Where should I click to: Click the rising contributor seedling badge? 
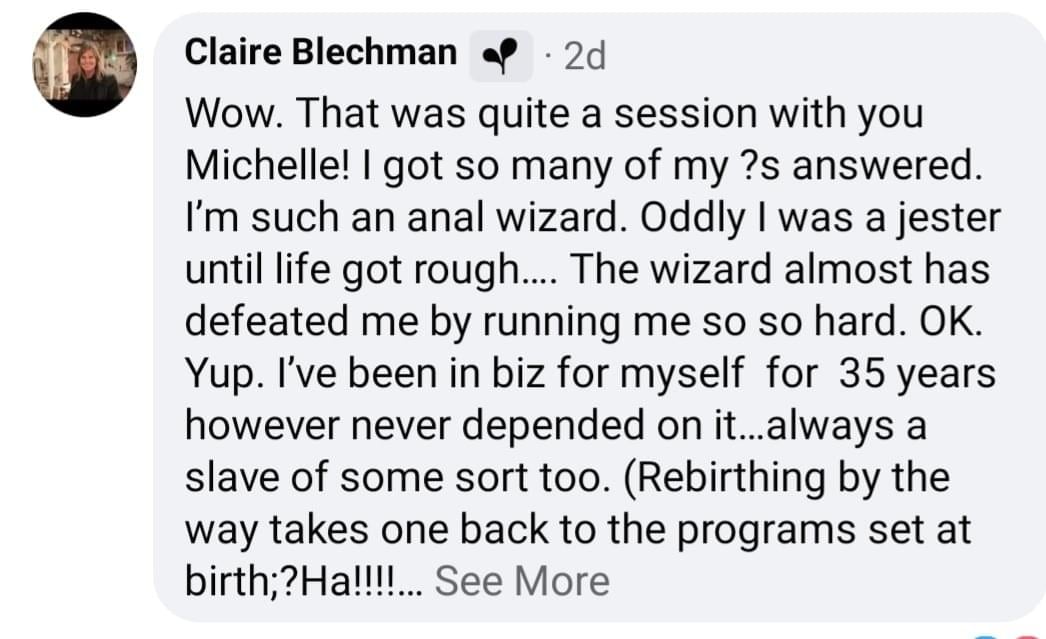502,56
